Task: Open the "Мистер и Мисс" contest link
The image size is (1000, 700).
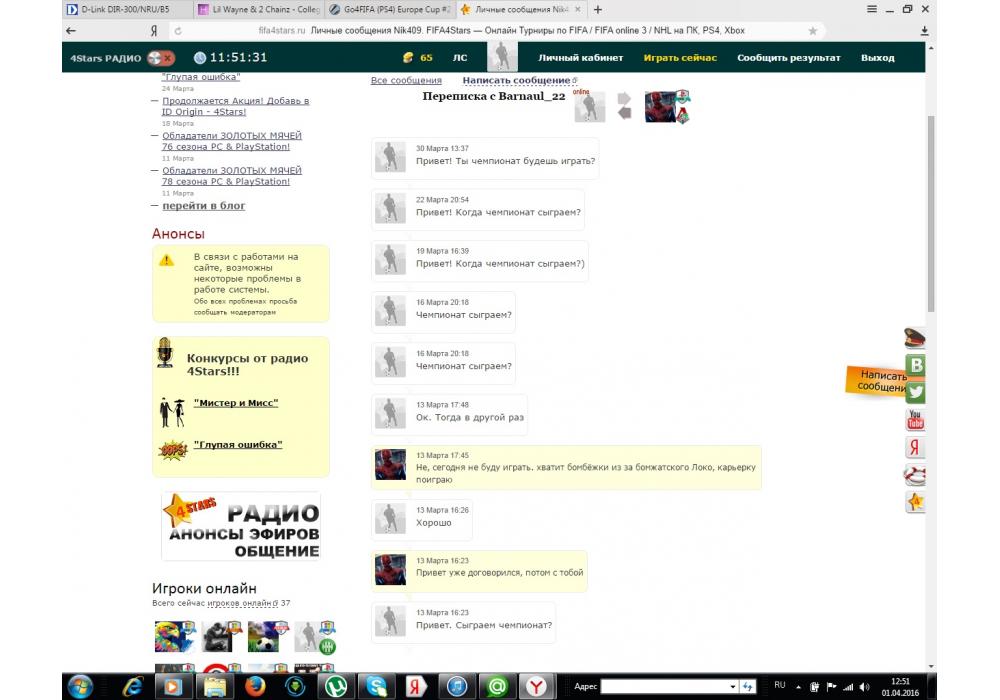Action: pos(236,403)
